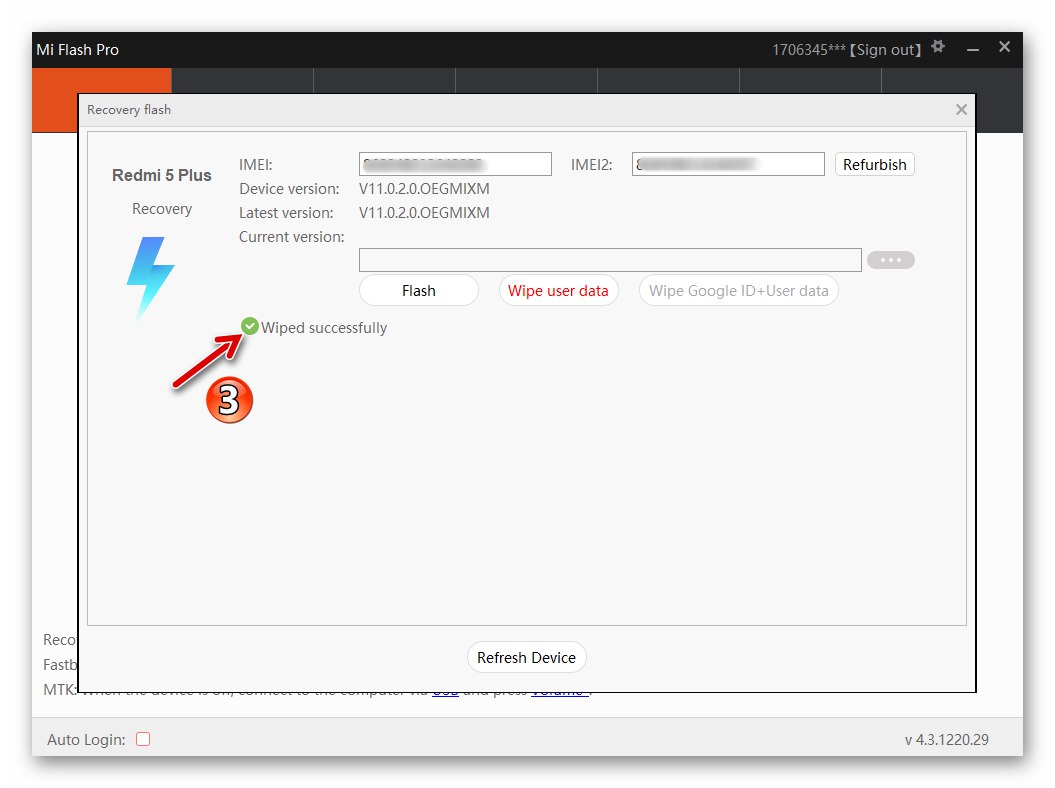The height and width of the screenshot is (788, 1055).
Task: Click Latest version value V11.0.2.0.OEGMIXM
Action: (424, 213)
